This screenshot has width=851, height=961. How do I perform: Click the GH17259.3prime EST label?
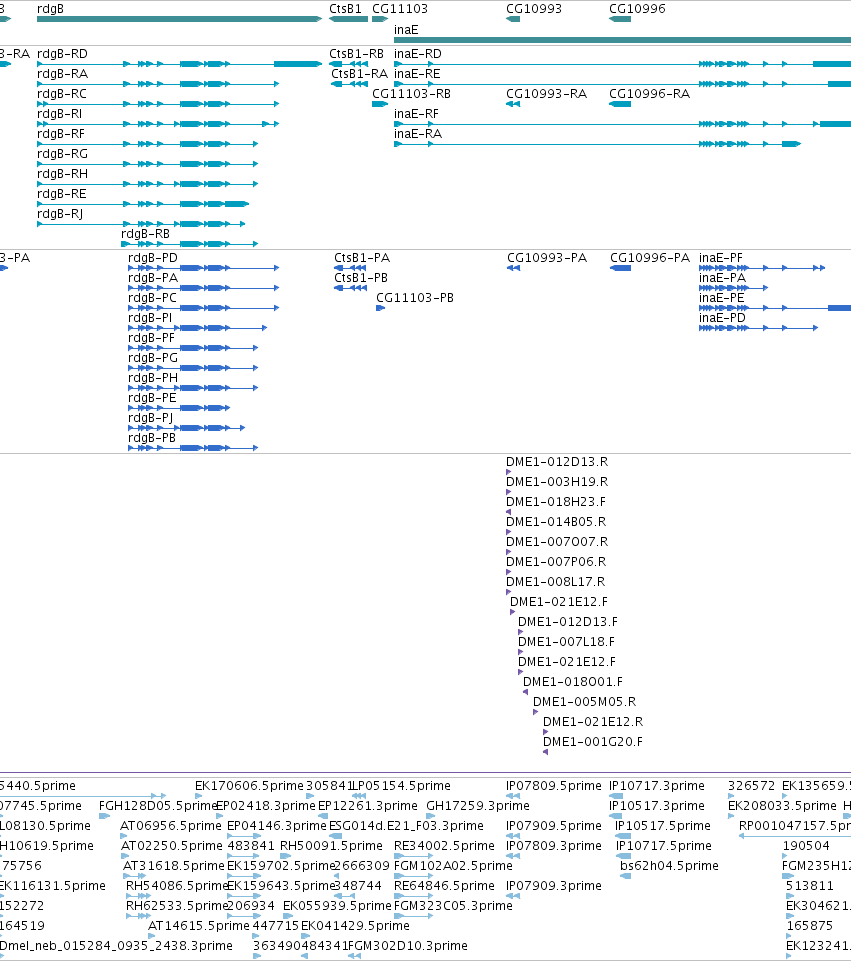pos(478,806)
